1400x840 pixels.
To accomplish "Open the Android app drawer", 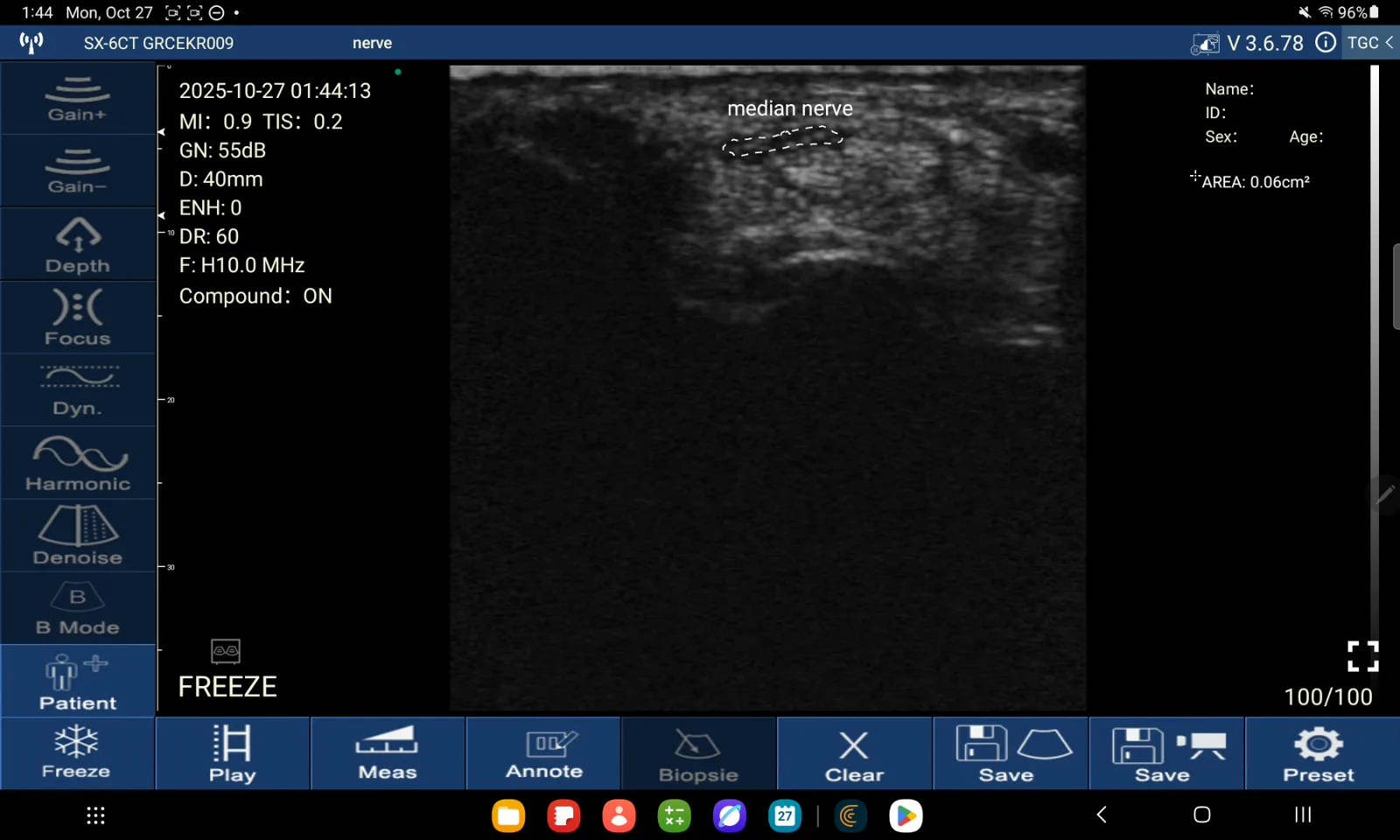I will [x=96, y=815].
